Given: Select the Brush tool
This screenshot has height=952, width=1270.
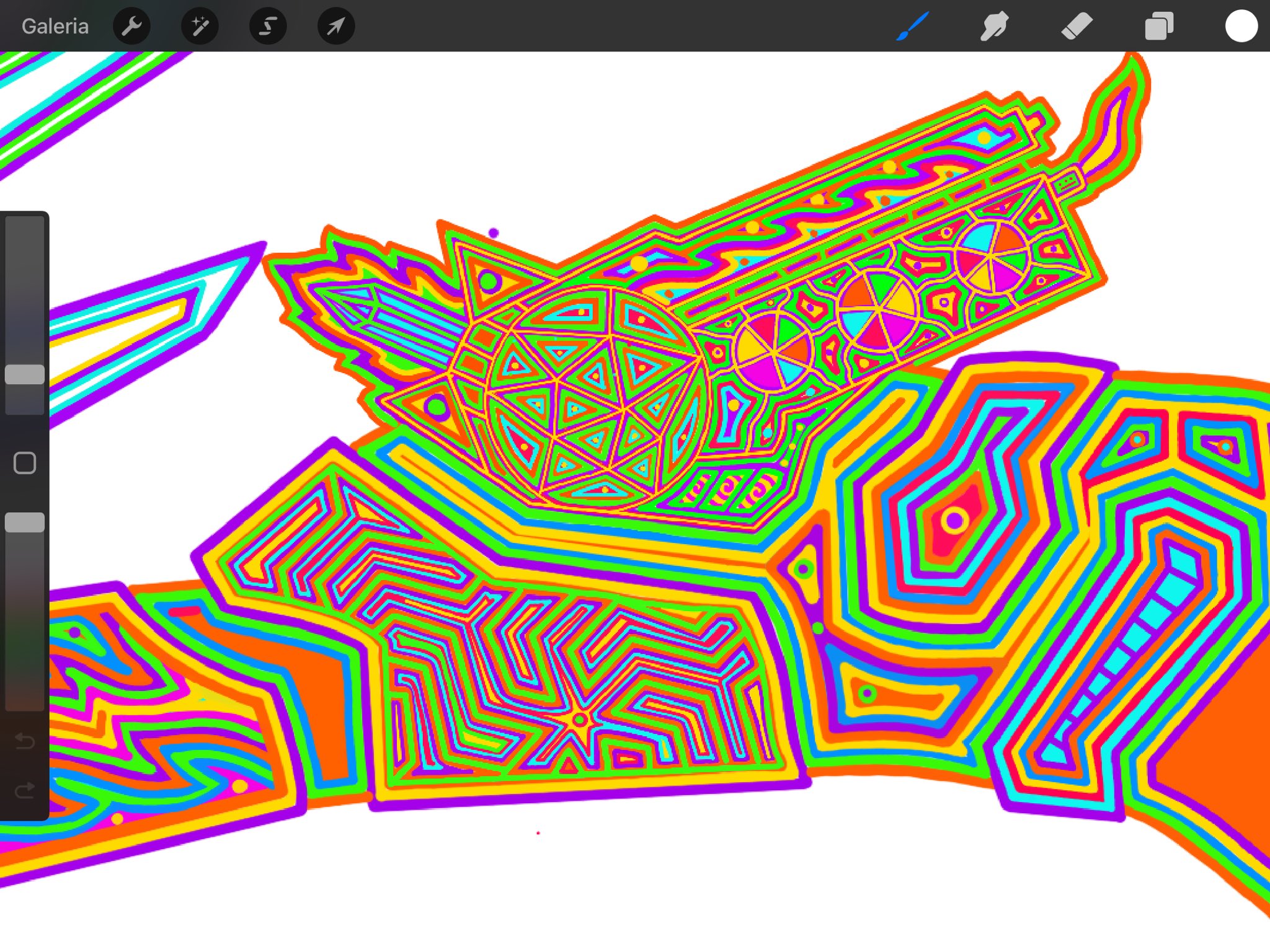Looking at the screenshot, I should (912, 26).
